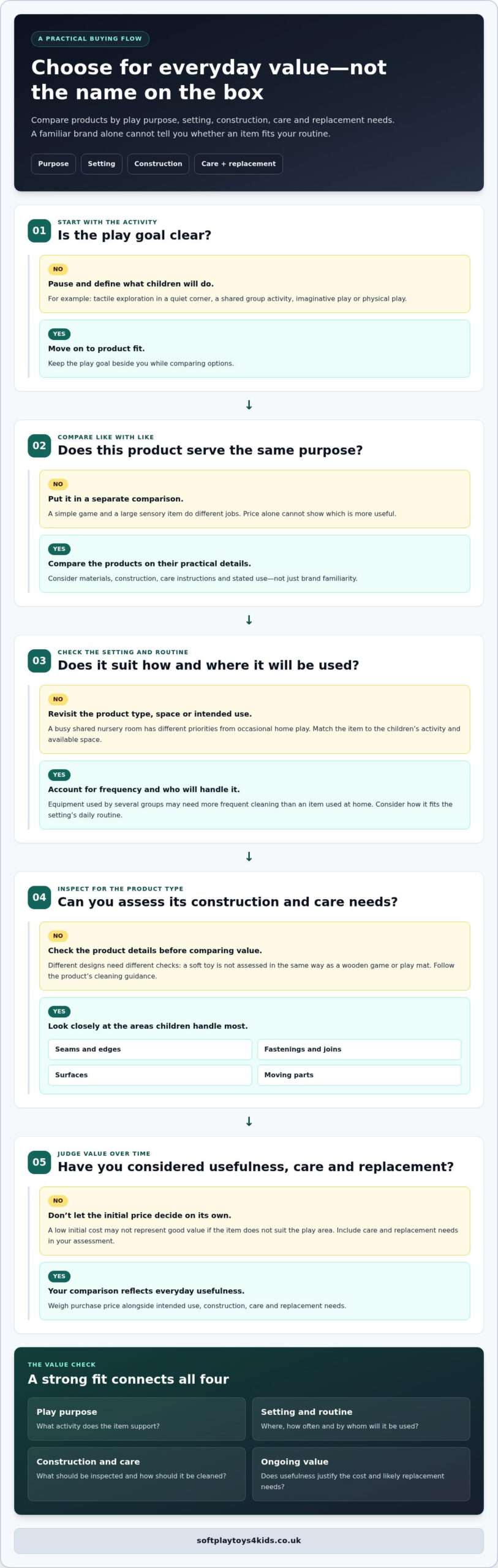Click the Fastenings and joins chip
Image resolution: width=498 pixels, height=1568 pixels.
(359, 1049)
